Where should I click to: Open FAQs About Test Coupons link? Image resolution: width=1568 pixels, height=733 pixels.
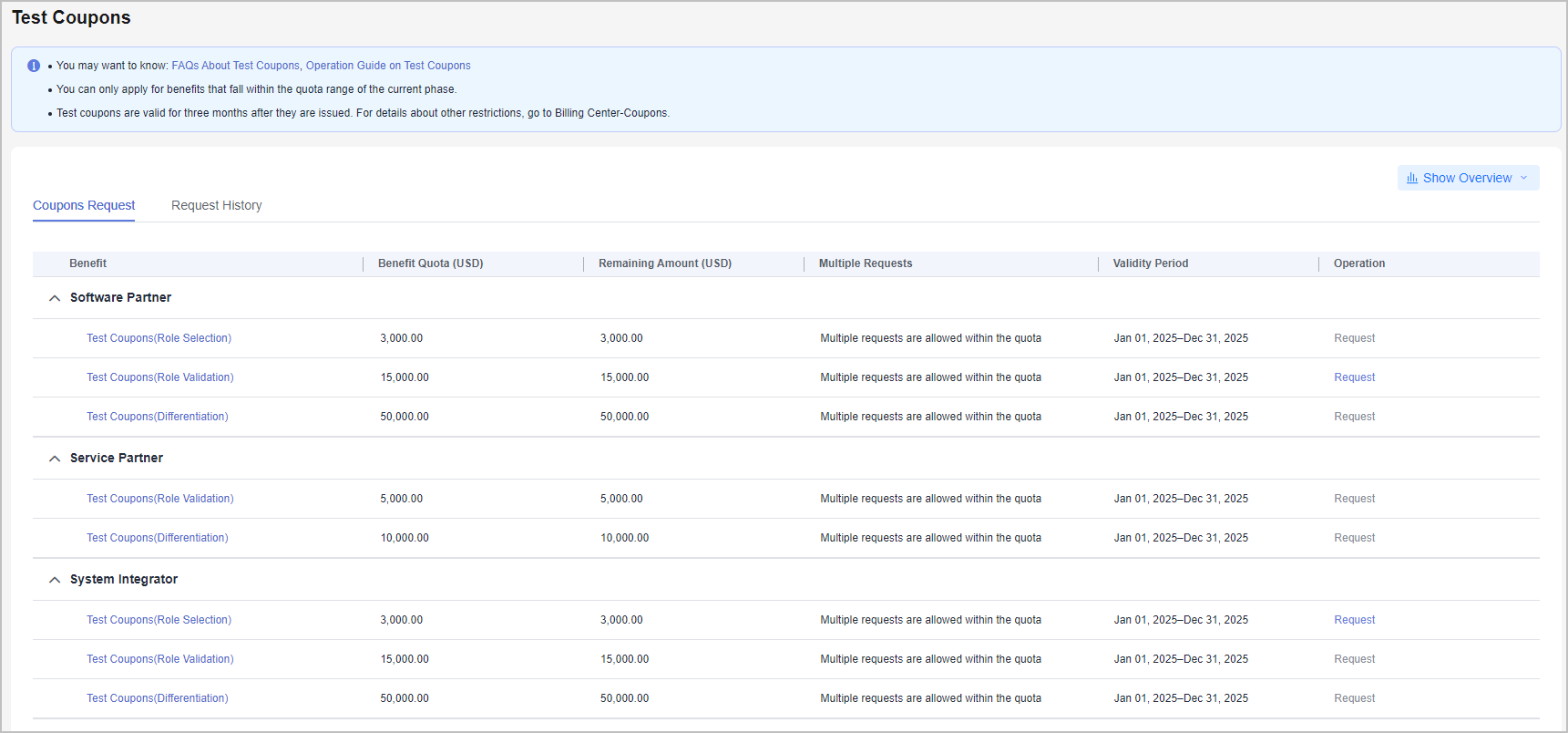click(x=235, y=66)
